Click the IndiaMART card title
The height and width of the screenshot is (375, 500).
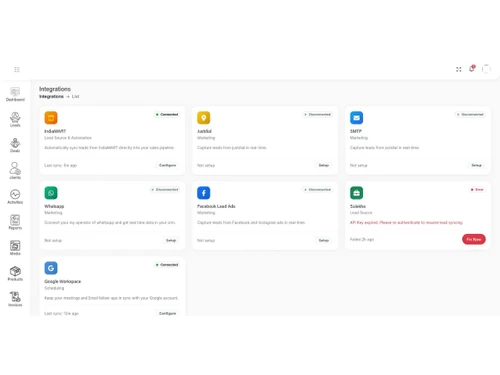pyautogui.click(x=55, y=131)
